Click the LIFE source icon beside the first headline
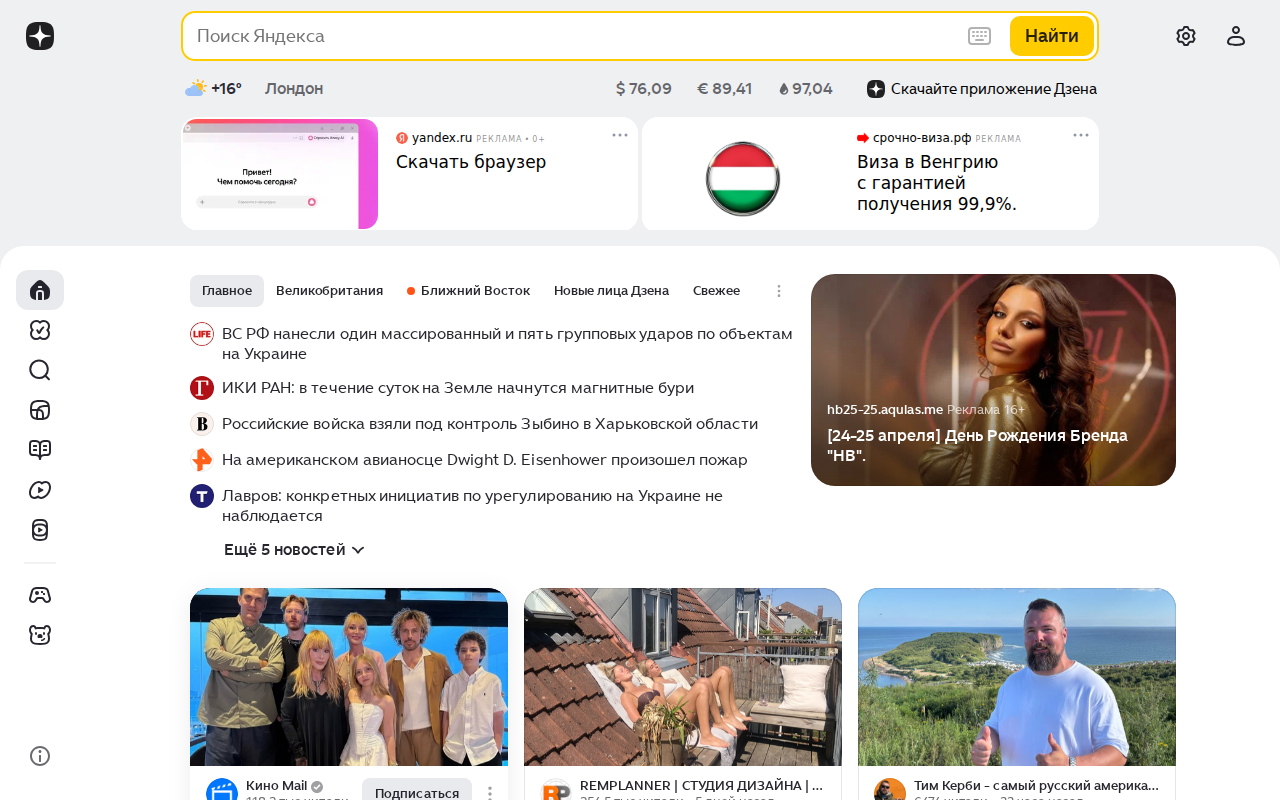The image size is (1280, 800). 202,334
